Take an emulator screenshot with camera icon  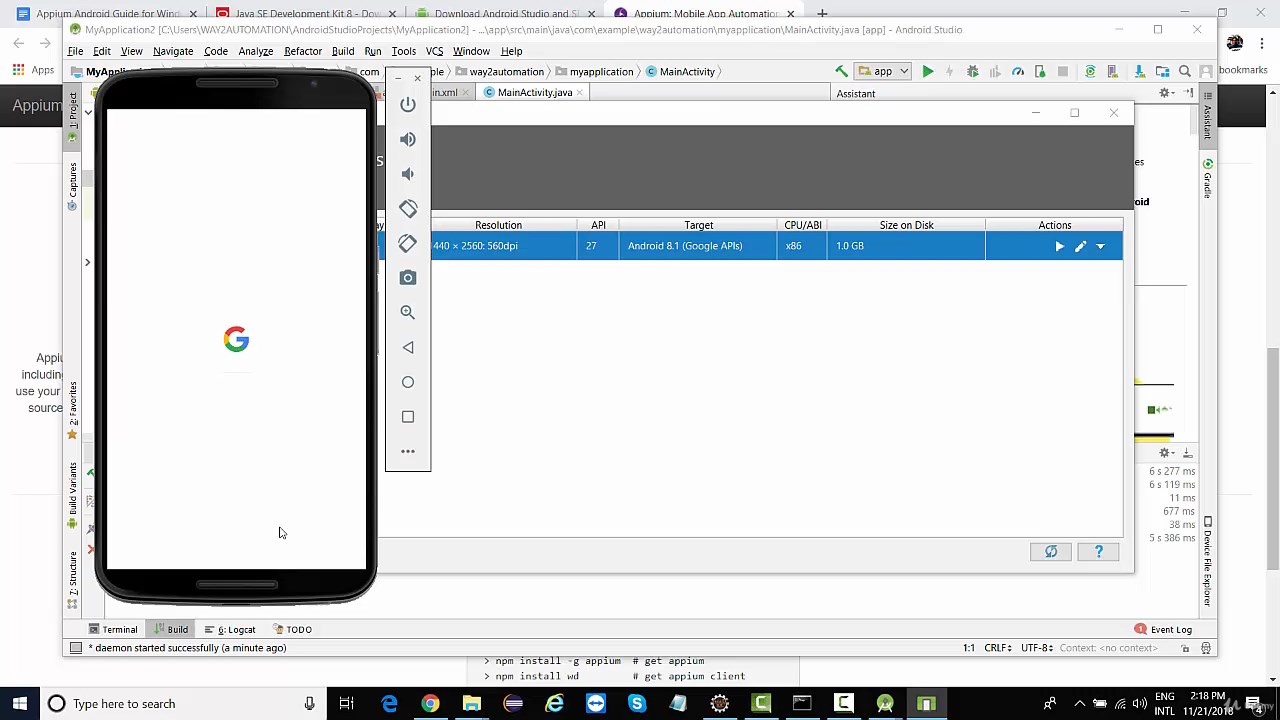click(408, 278)
